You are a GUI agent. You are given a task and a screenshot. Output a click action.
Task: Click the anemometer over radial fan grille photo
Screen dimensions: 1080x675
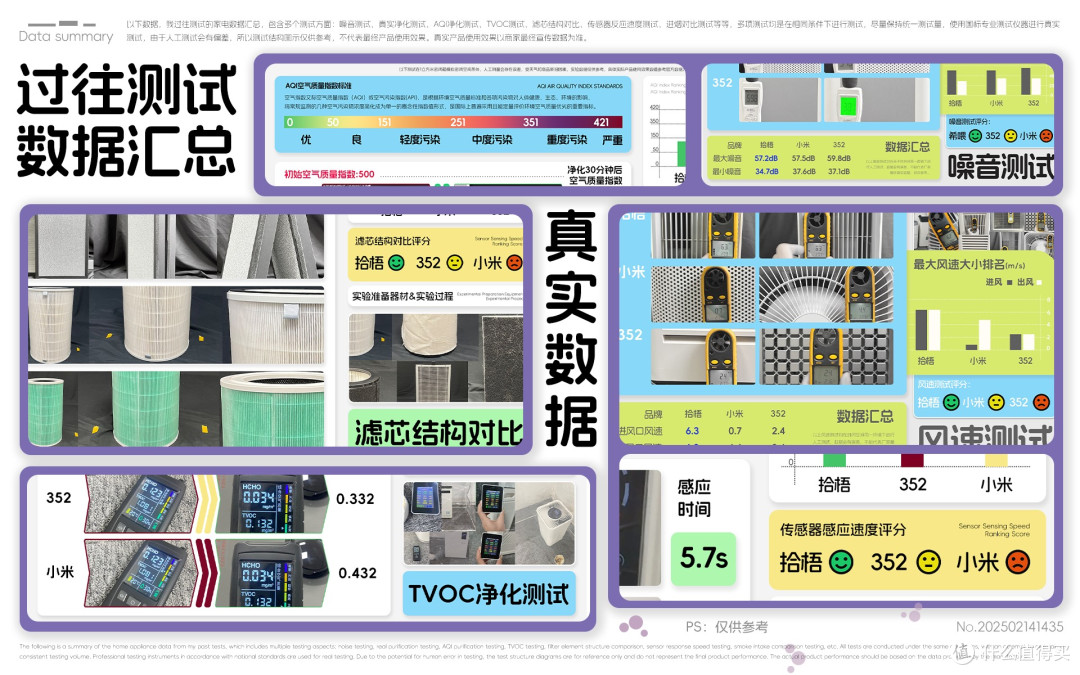coord(826,295)
